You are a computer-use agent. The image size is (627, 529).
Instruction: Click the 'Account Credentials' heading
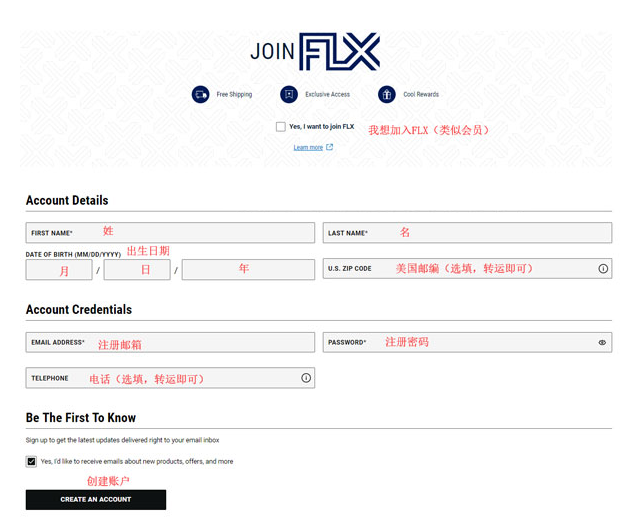[x=79, y=309]
